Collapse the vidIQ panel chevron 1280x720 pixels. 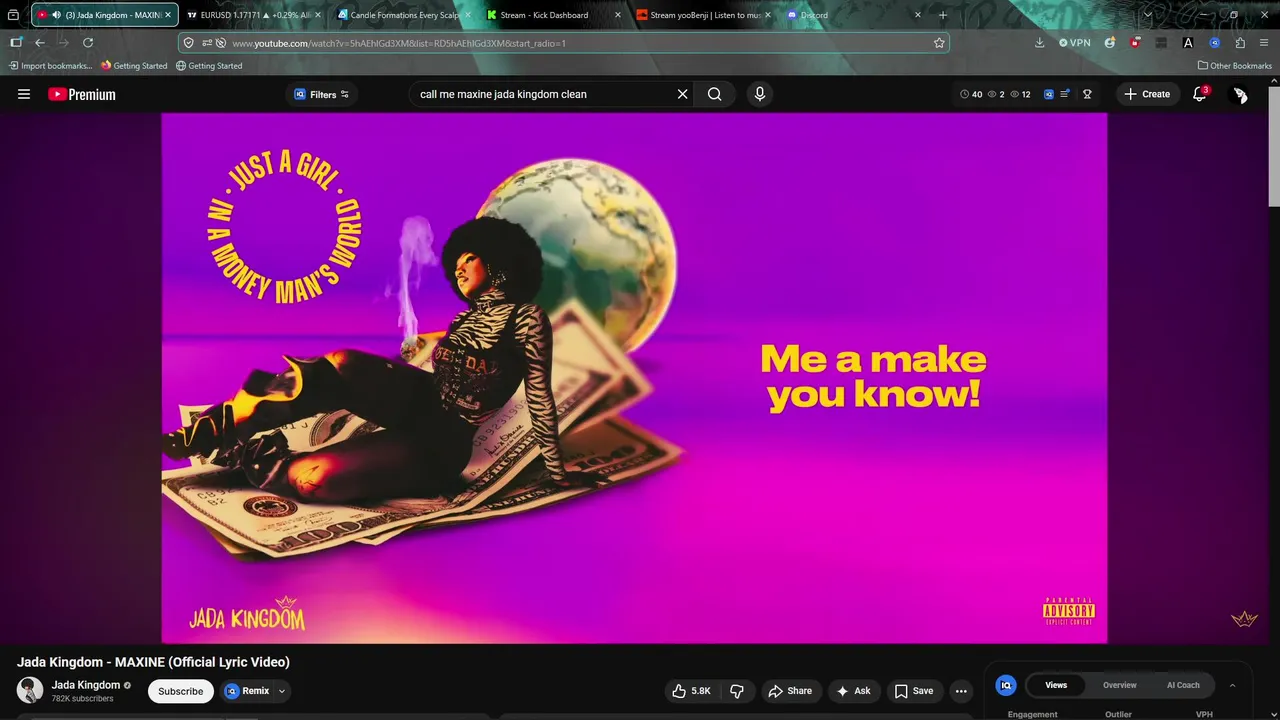[x=1232, y=685]
